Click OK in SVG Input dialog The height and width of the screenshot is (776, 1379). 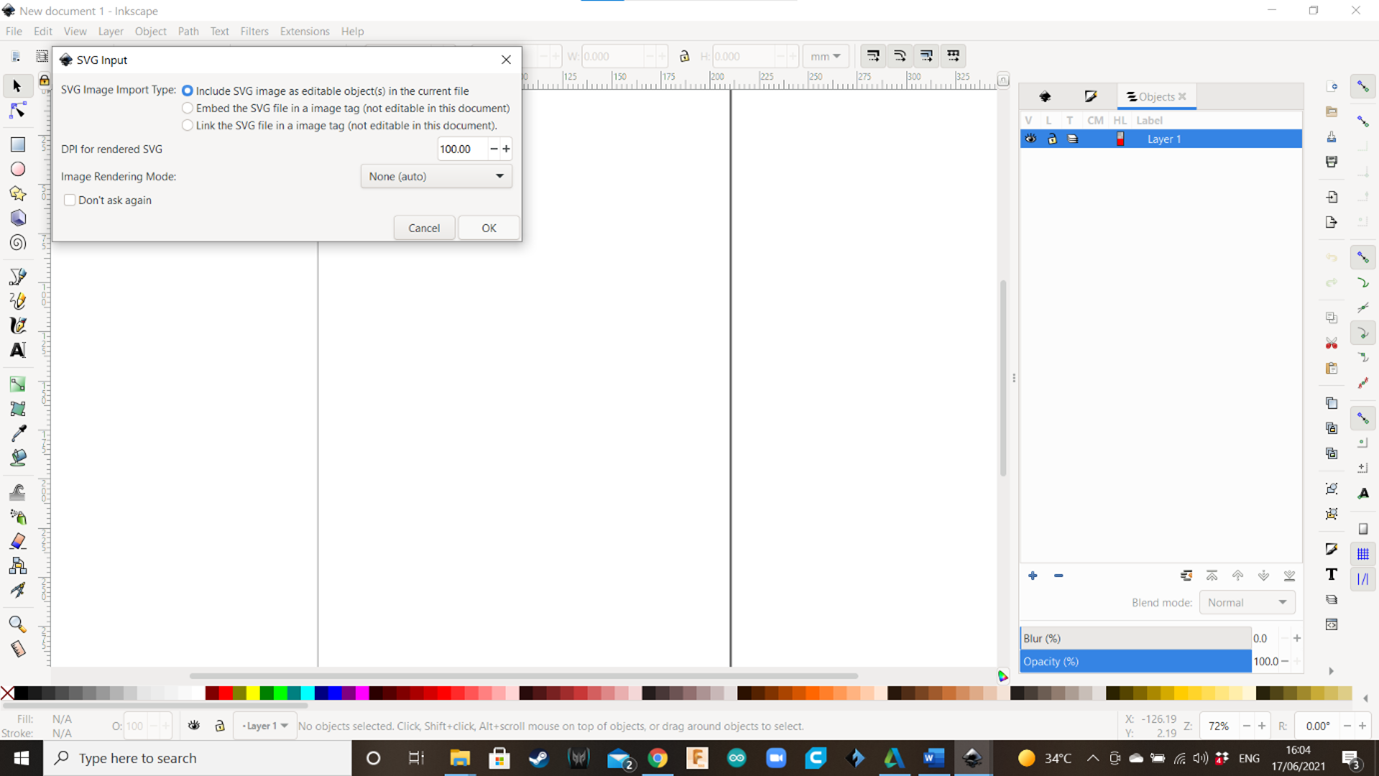[x=489, y=228]
